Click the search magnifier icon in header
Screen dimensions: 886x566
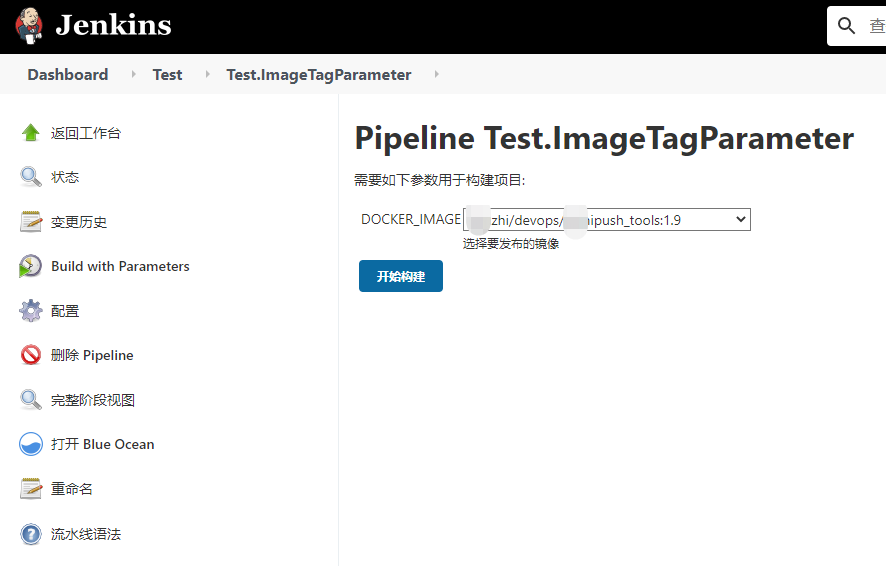pyautogui.click(x=846, y=25)
